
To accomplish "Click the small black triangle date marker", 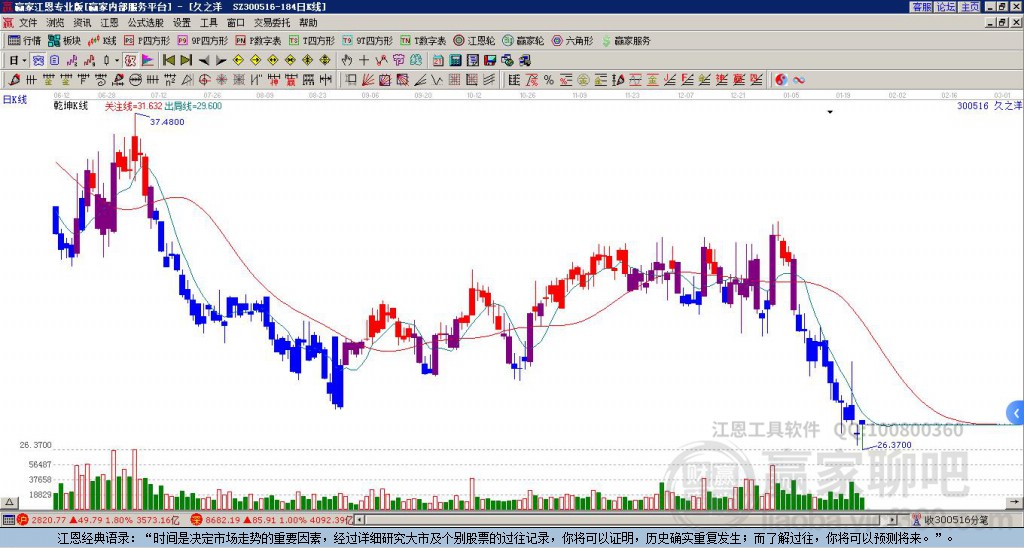I will point(830,112).
